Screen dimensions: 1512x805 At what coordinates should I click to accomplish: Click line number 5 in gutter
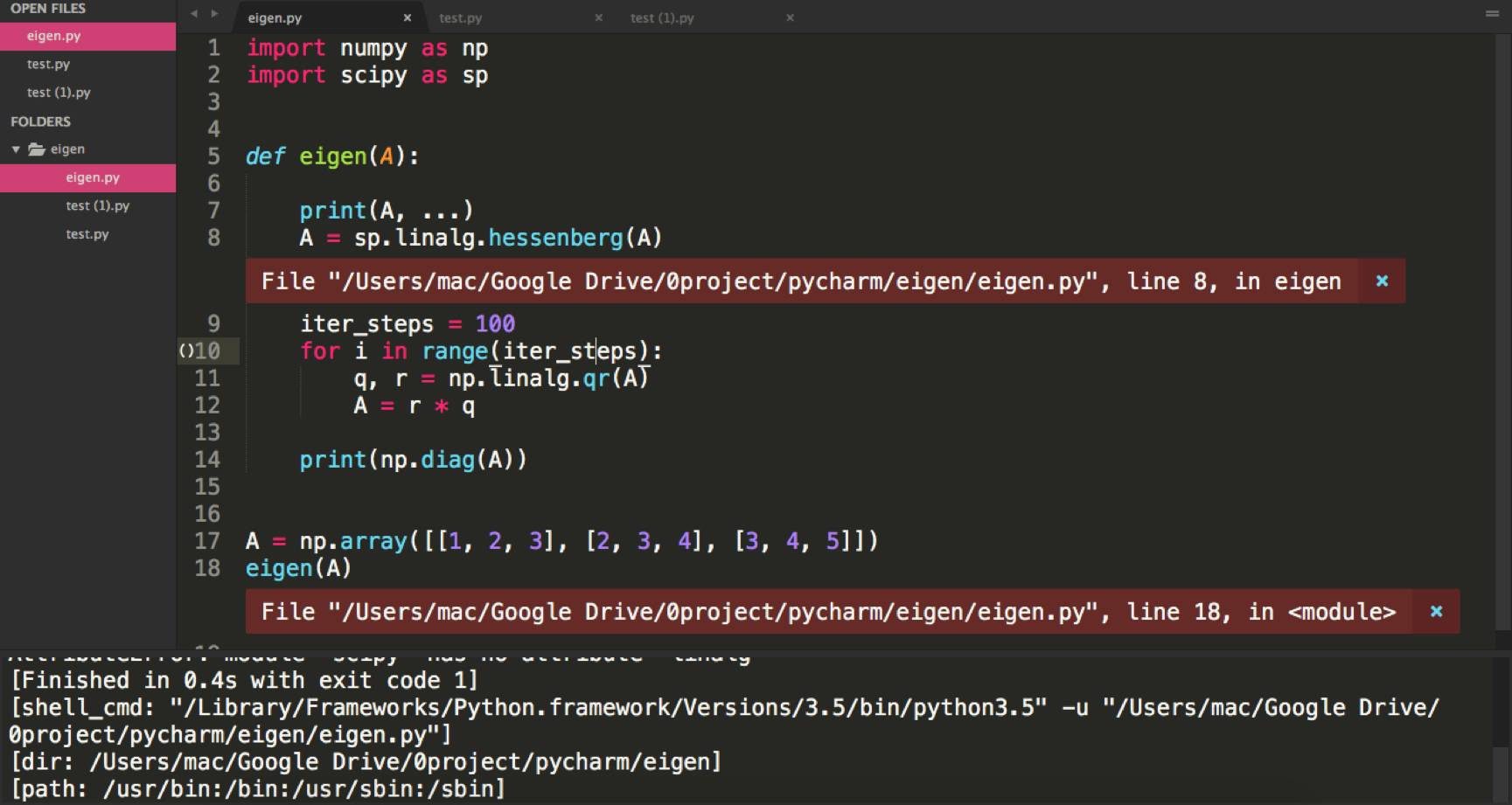[x=214, y=156]
